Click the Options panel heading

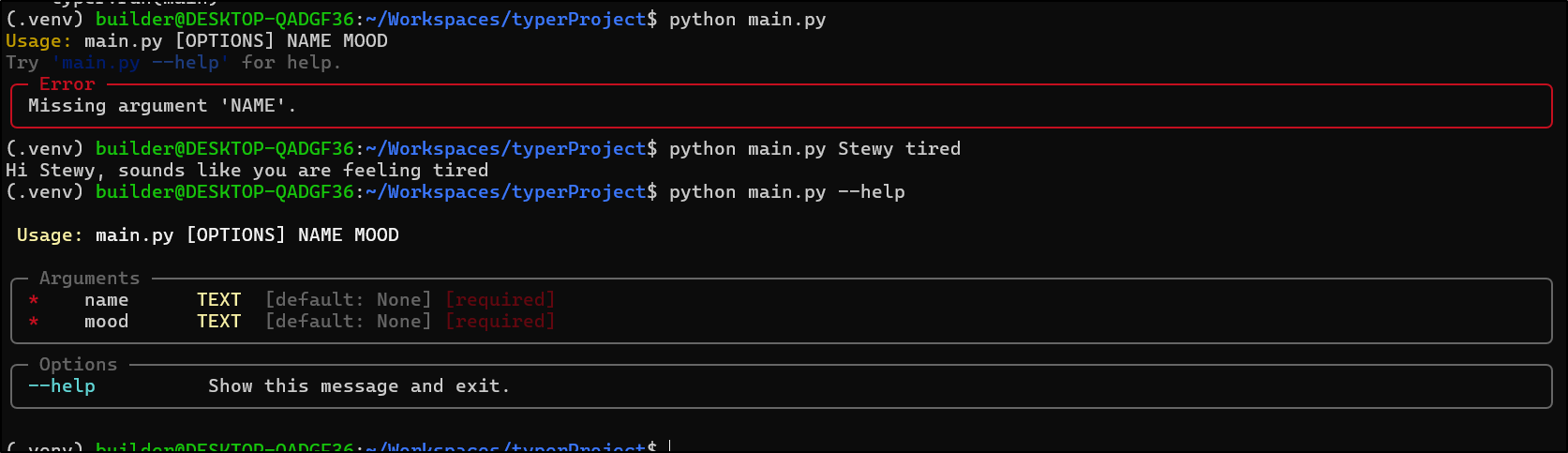coord(78,365)
